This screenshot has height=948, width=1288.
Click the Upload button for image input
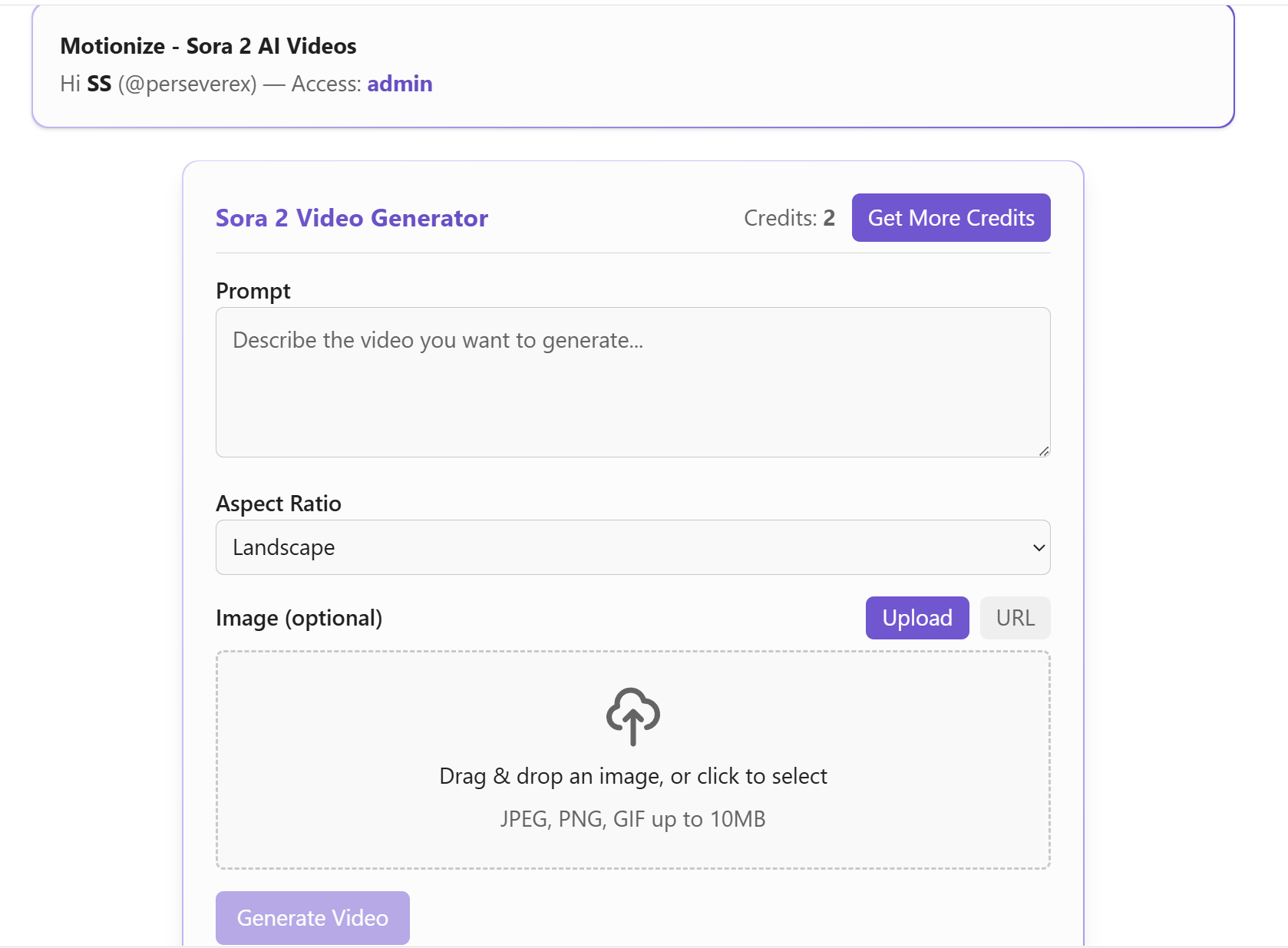(916, 617)
